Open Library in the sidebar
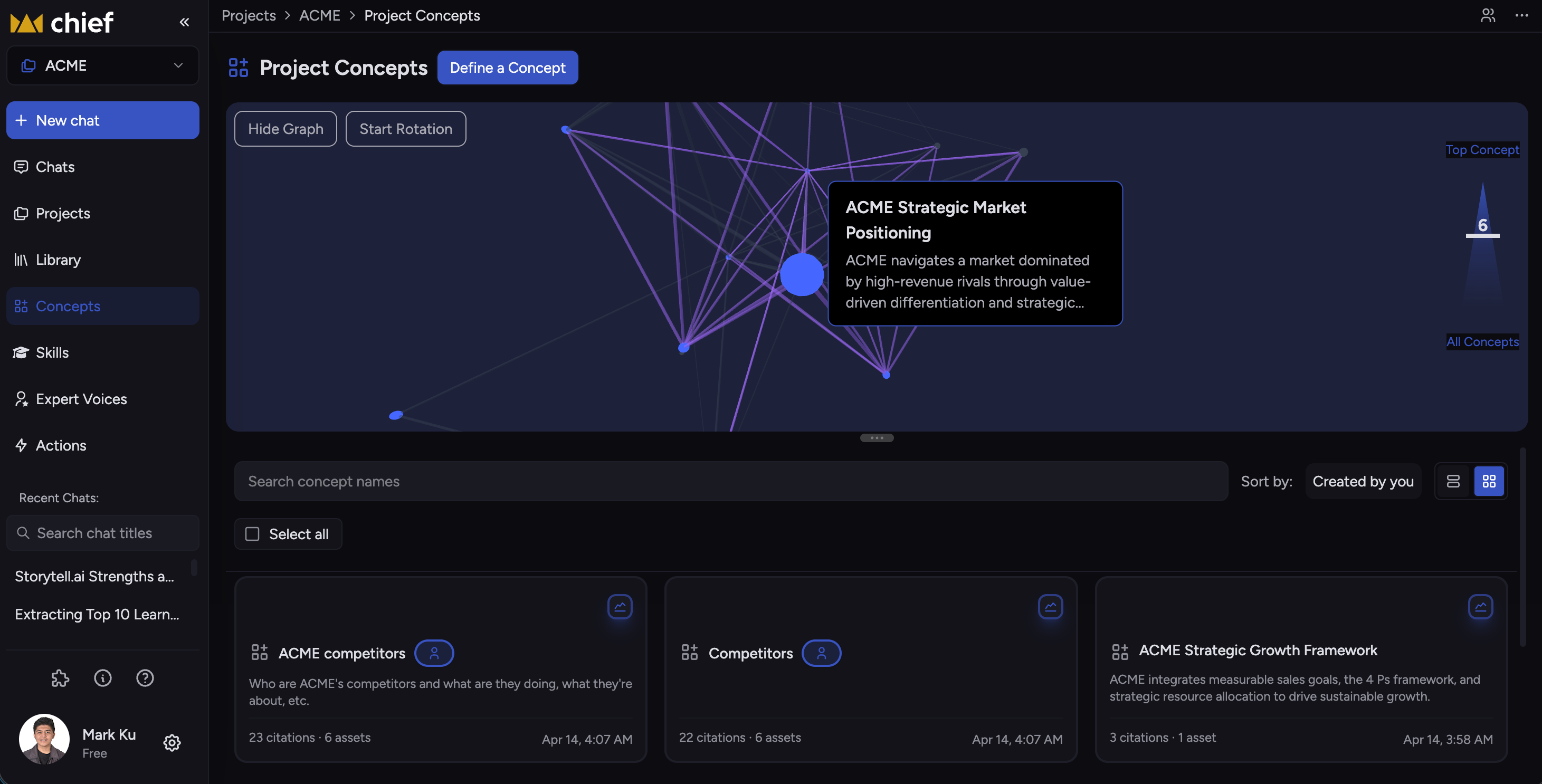 [103, 260]
